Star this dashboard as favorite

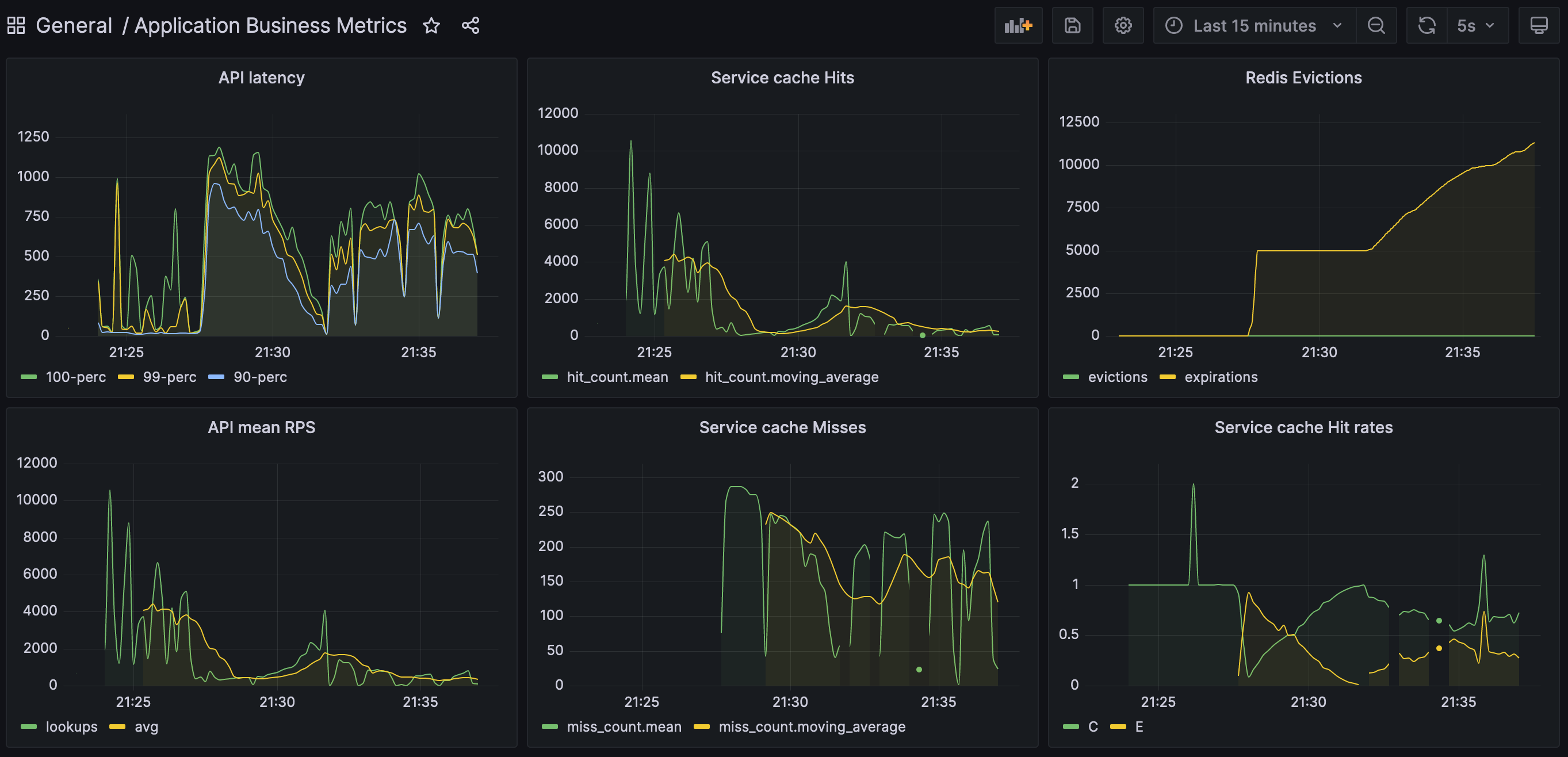pyautogui.click(x=431, y=25)
